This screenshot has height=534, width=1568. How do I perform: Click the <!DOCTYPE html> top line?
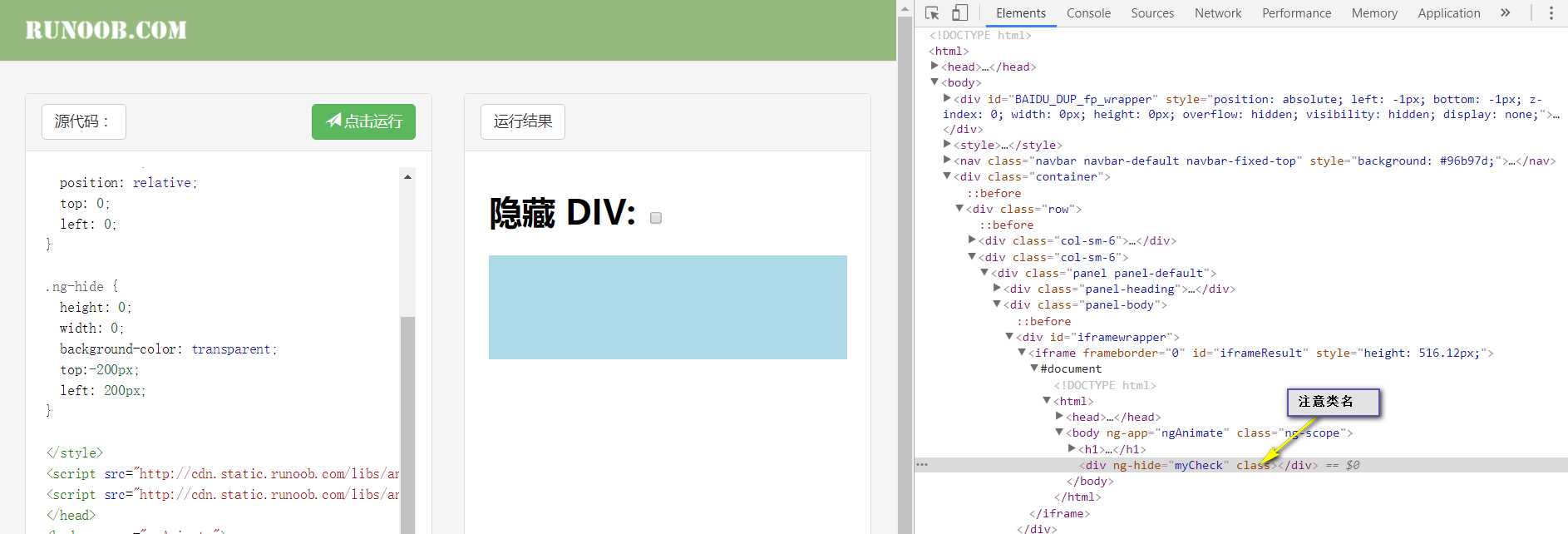click(979, 35)
